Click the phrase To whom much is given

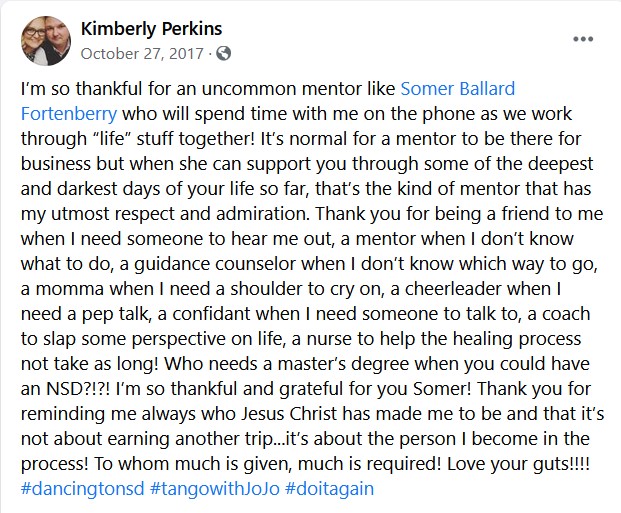[192, 463]
